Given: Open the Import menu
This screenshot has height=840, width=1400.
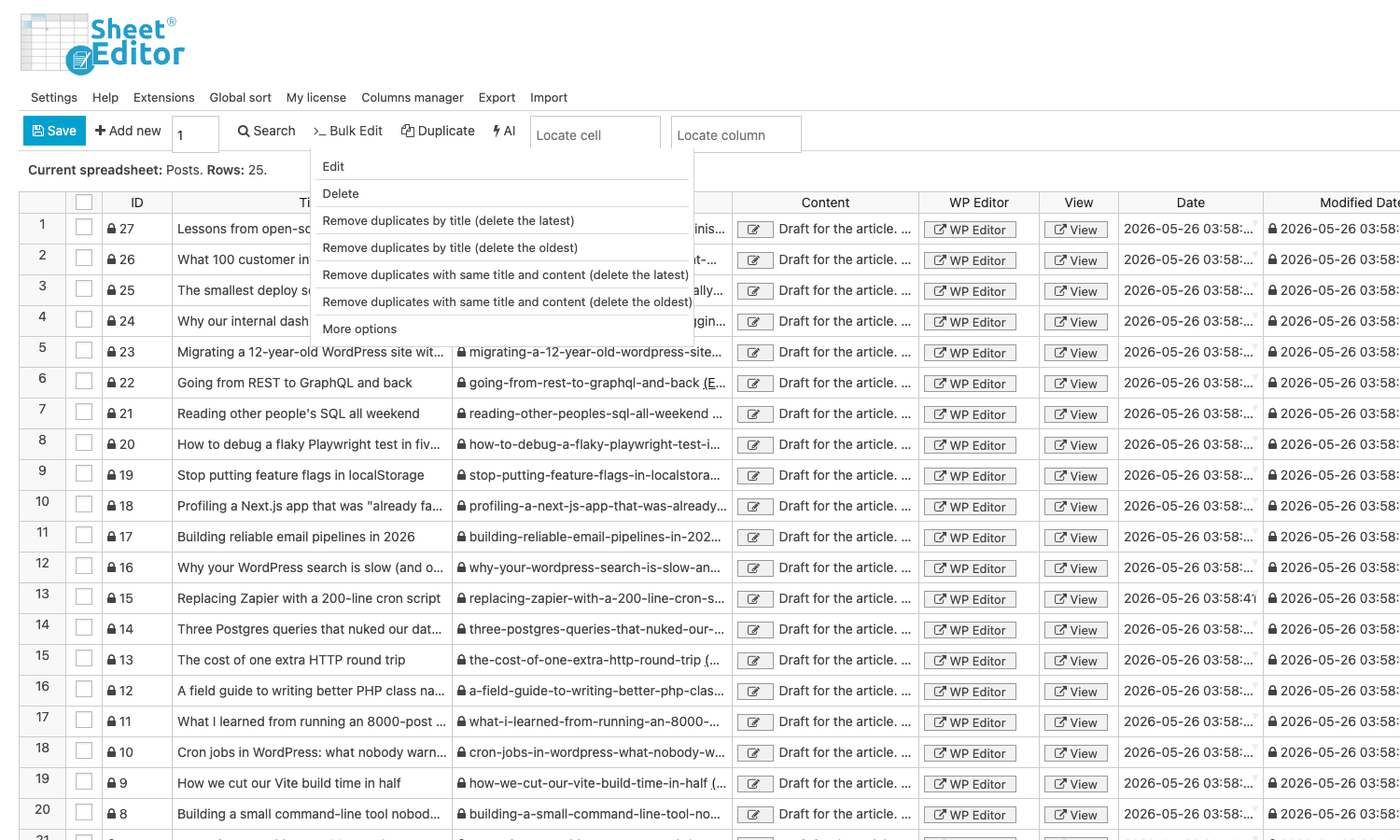Looking at the screenshot, I should (x=549, y=97).
